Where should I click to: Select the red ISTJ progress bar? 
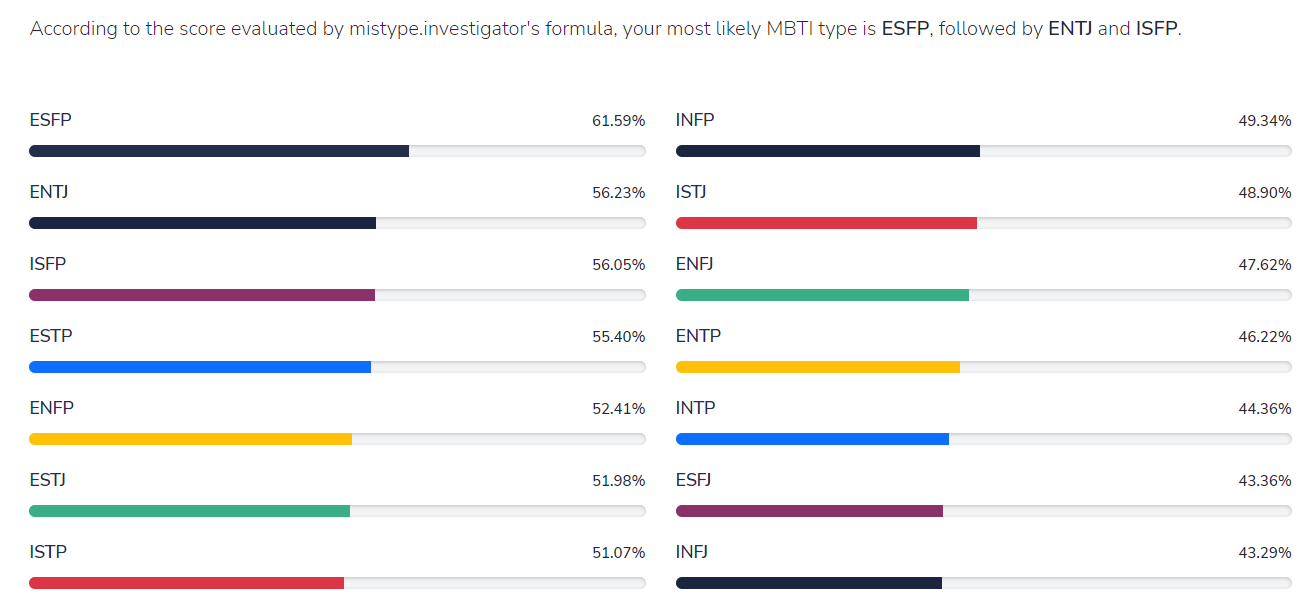pyautogui.click(x=983, y=223)
